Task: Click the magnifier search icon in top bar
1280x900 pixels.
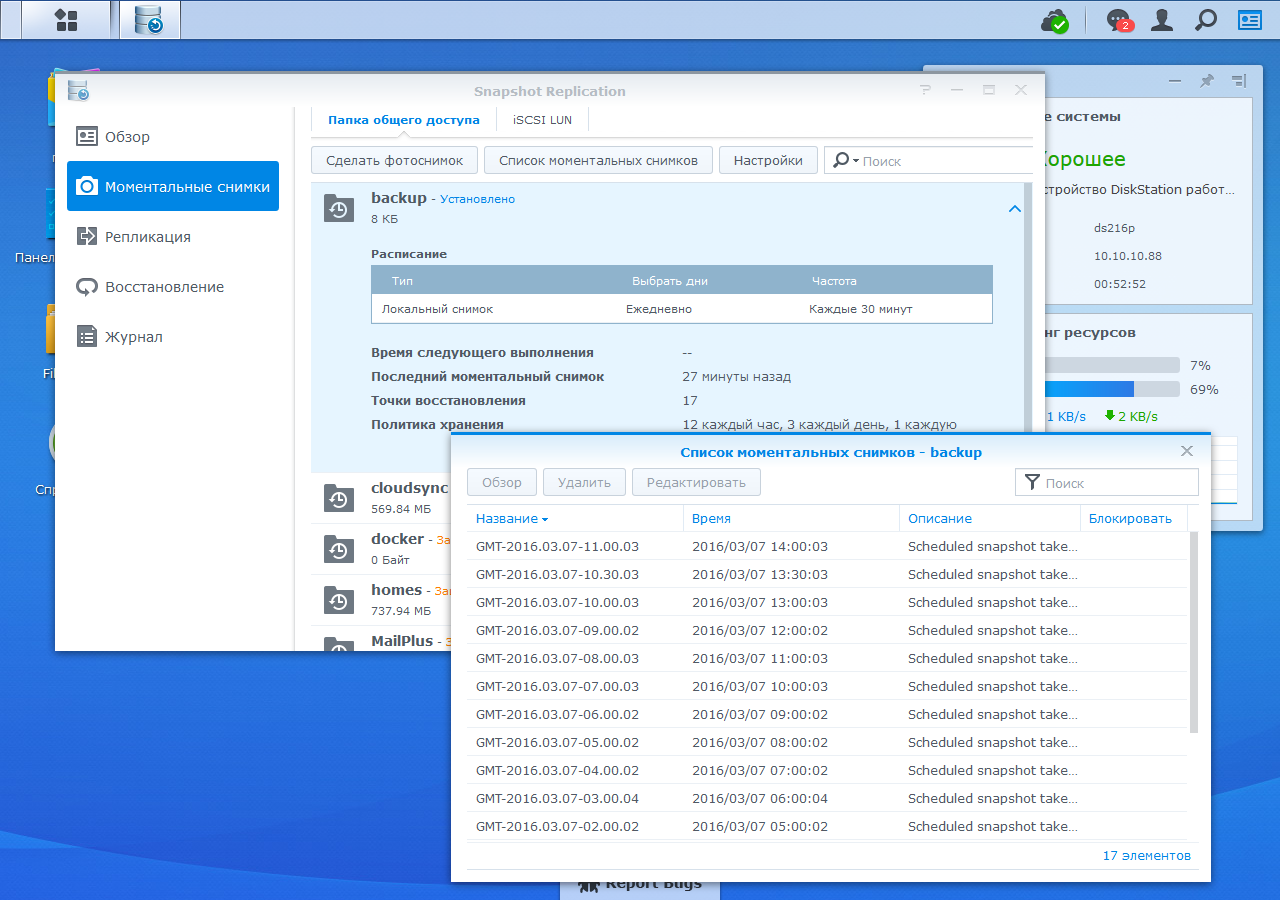Action: point(1206,20)
